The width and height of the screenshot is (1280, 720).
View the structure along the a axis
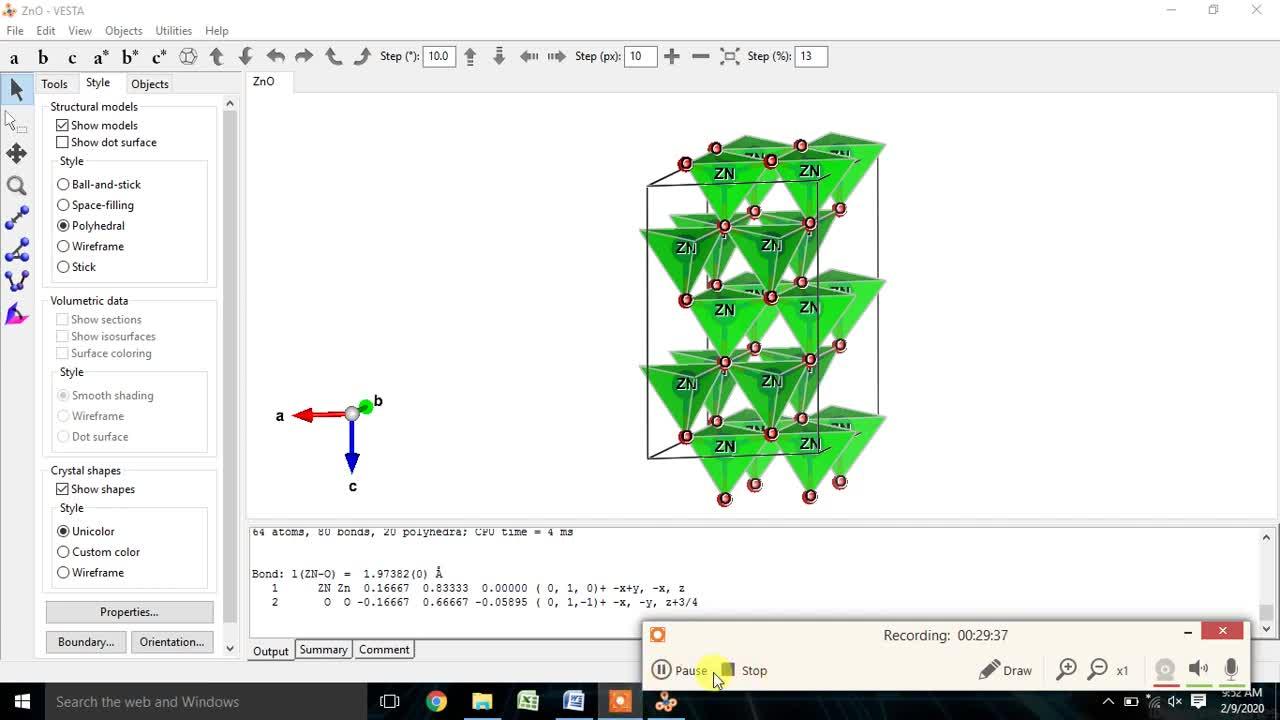click(x=14, y=57)
